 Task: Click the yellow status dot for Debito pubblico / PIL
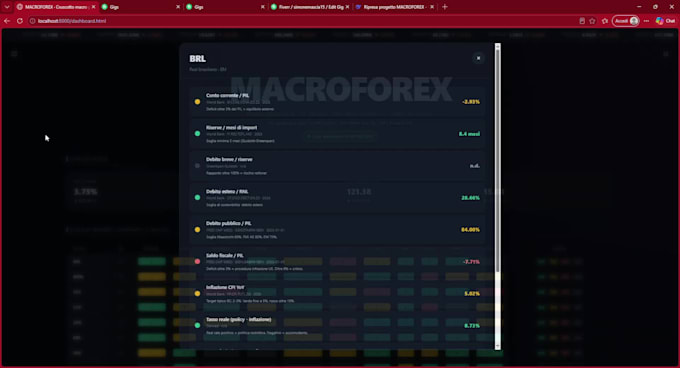pos(197,230)
